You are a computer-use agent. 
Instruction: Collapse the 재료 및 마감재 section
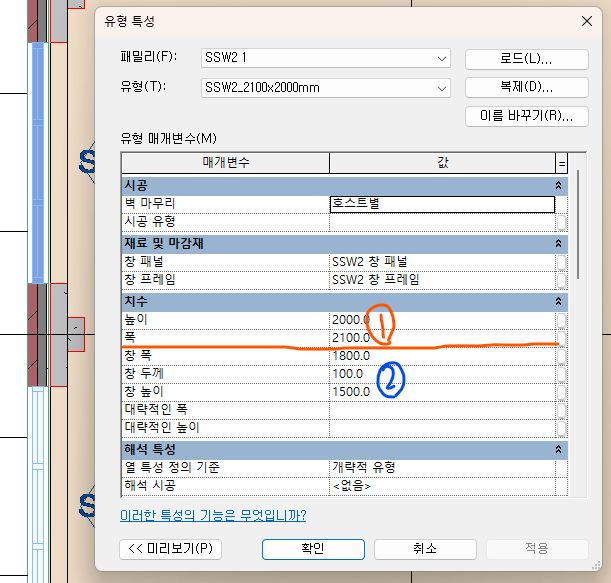point(559,243)
